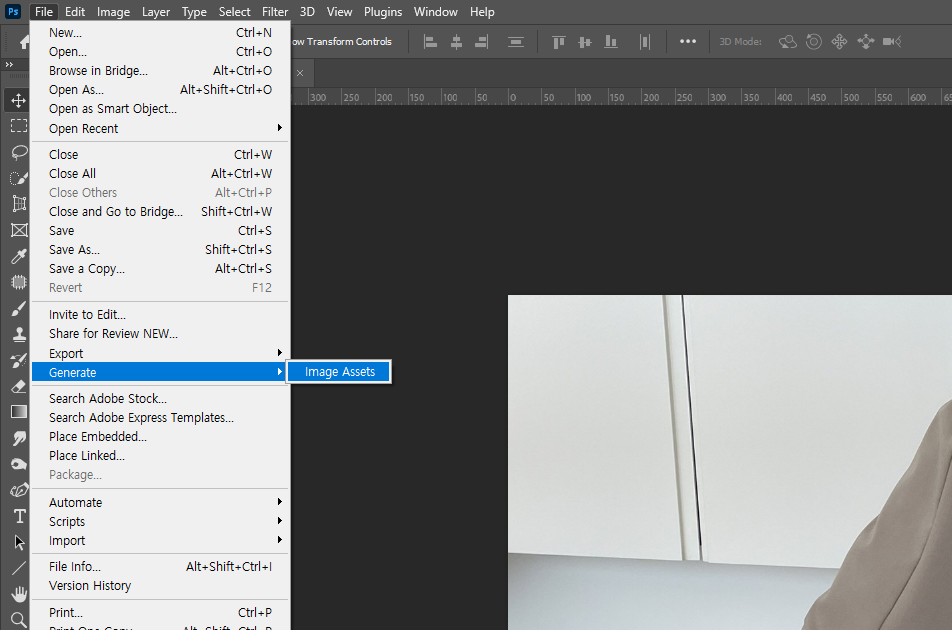Open the Filter menu
The height and width of the screenshot is (630, 952).
click(x=275, y=12)
